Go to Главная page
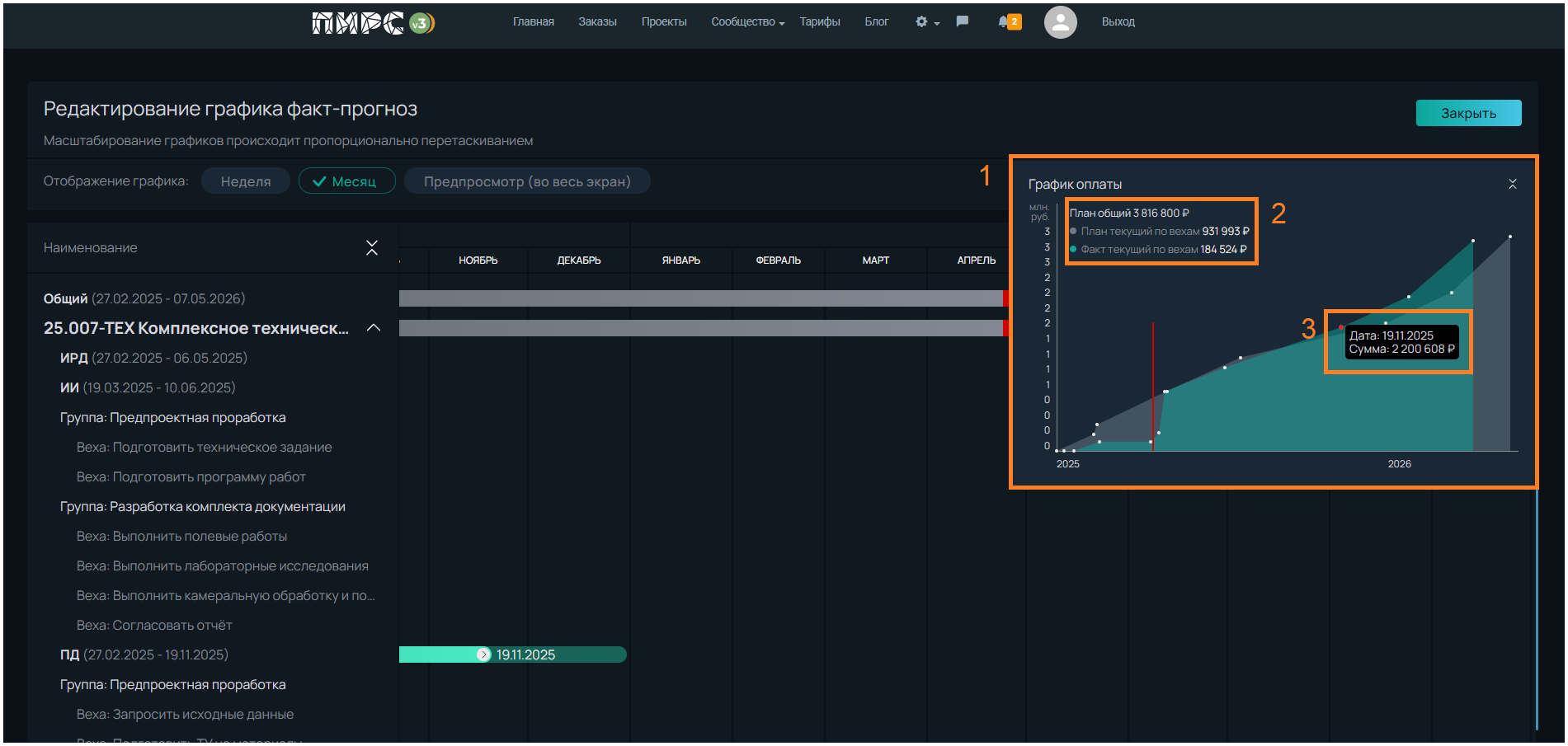This screenshot has width=1568, height=746. pyautogui.click(x=534, y=21)
